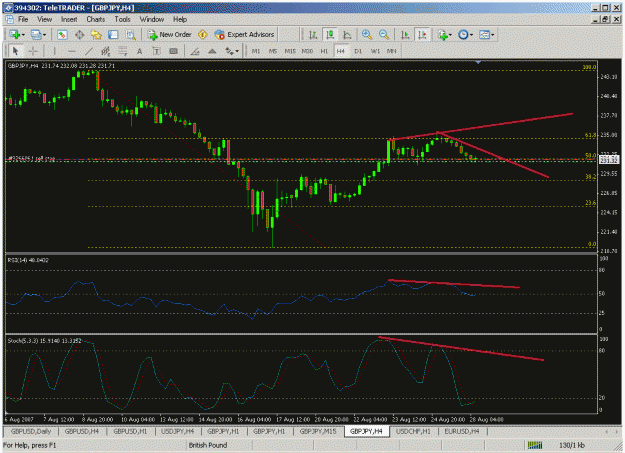Switch to the GBPUSD,Daily chart tab
Viewport: 625px width, 453px height.
31,431
